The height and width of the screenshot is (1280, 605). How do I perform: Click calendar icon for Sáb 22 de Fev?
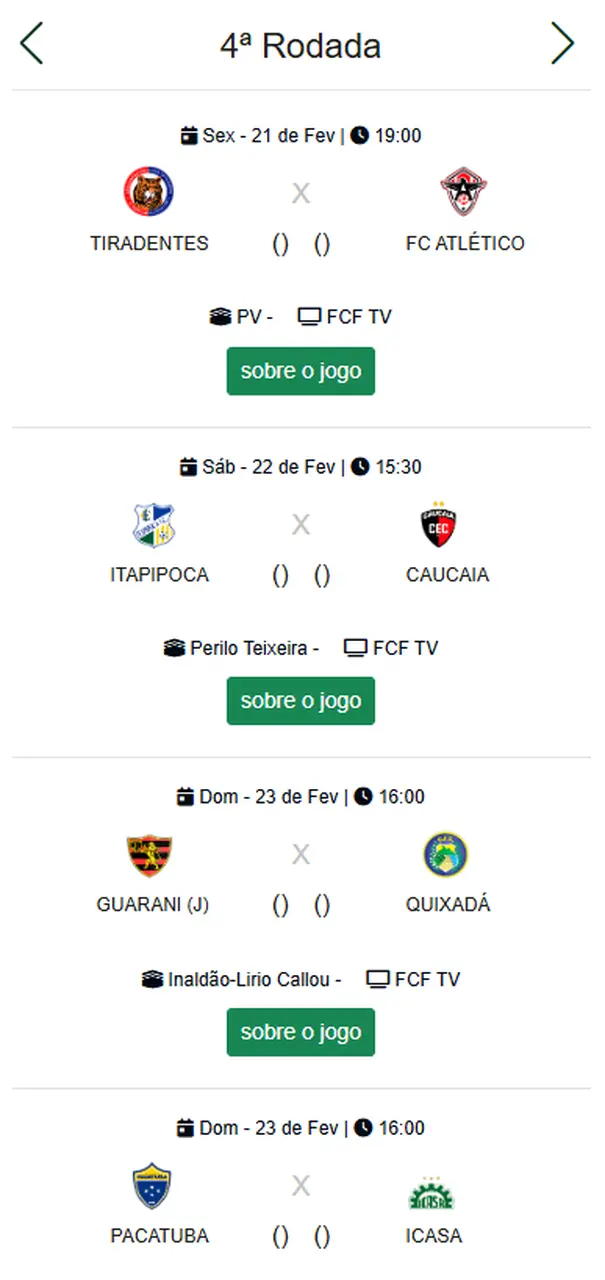188,467
